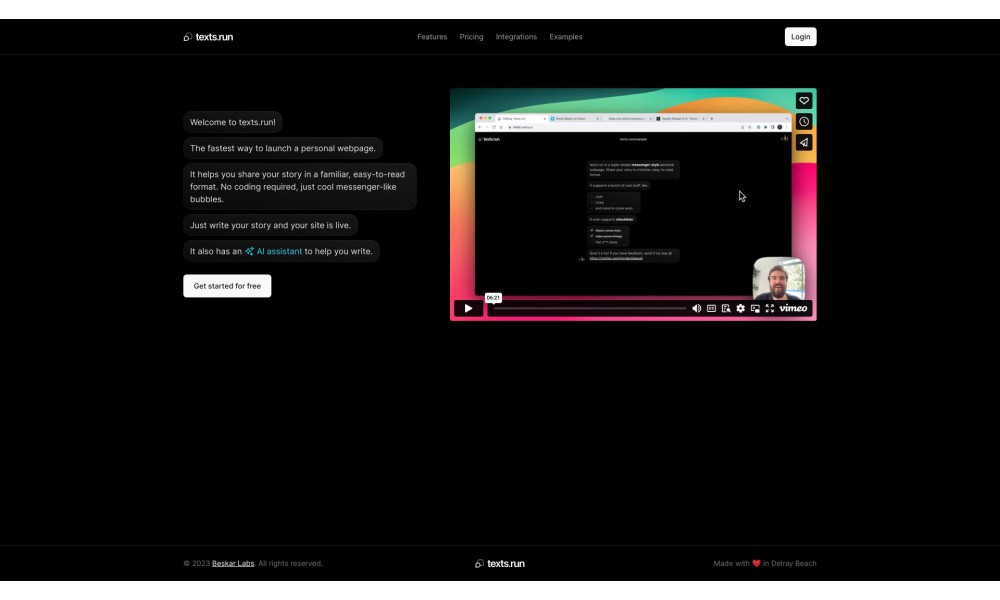
Task: Like the video with the heart icon
Action: [804, 101]
